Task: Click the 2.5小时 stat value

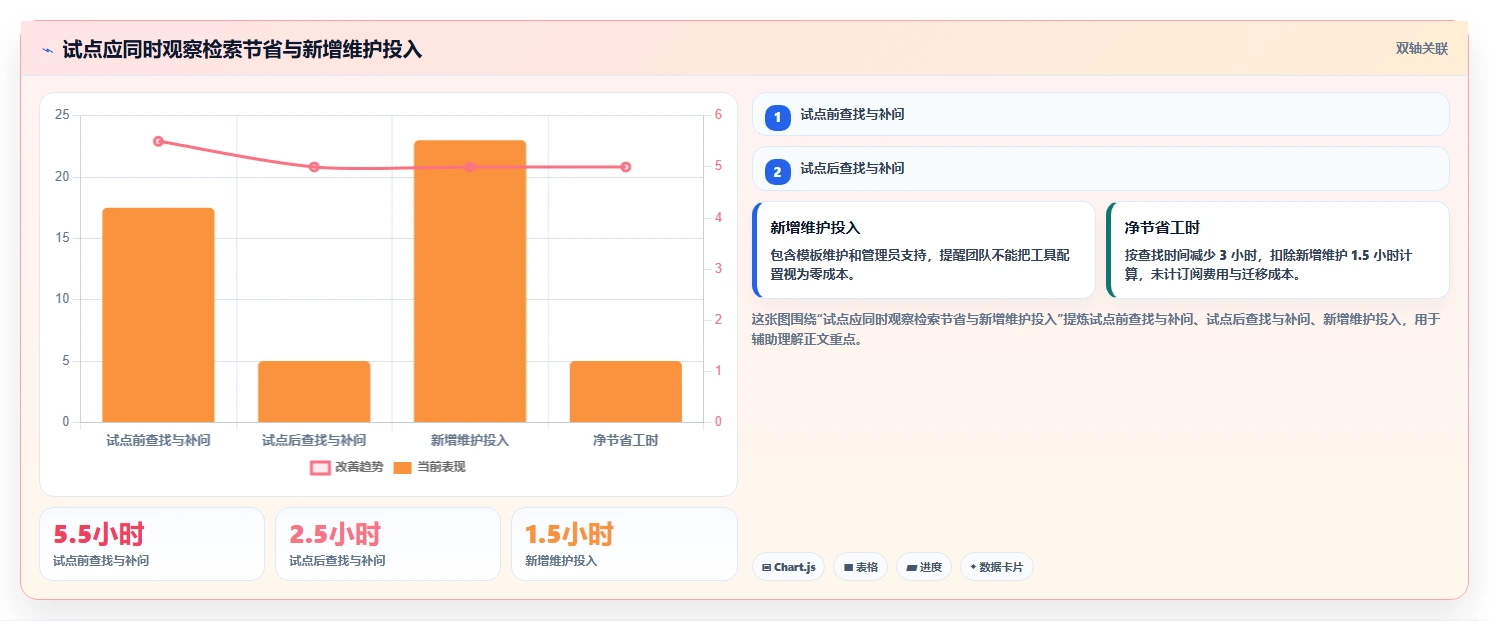Action: pos(335,534)
